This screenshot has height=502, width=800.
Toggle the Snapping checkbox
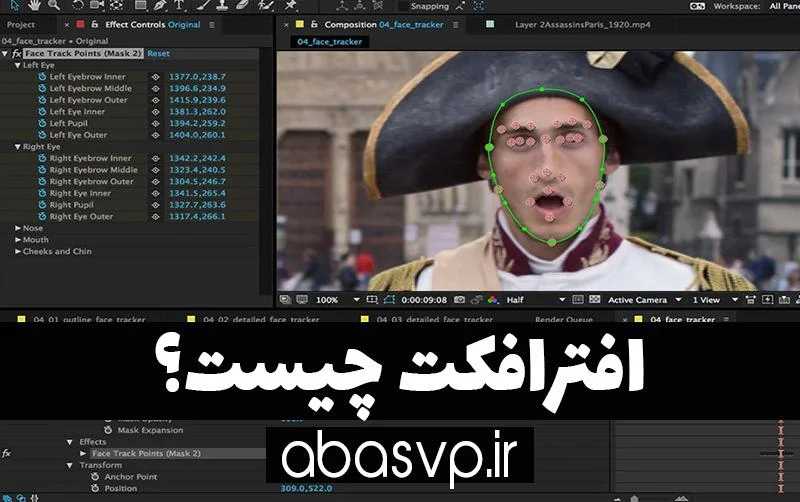(x=403, y=6)
